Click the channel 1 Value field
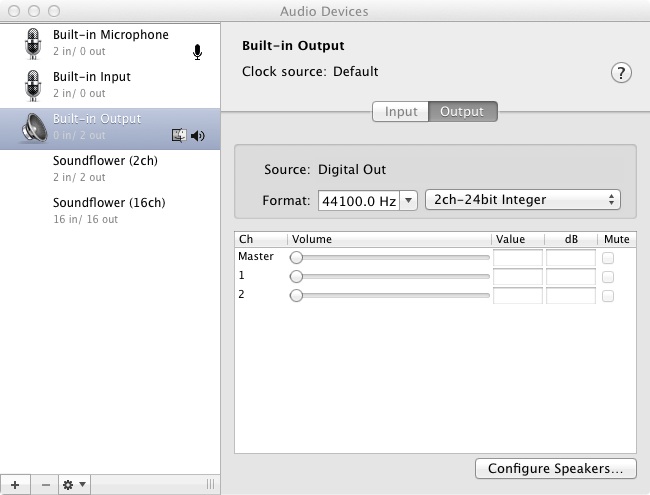 pyautogui.click(x=518, y=277)
